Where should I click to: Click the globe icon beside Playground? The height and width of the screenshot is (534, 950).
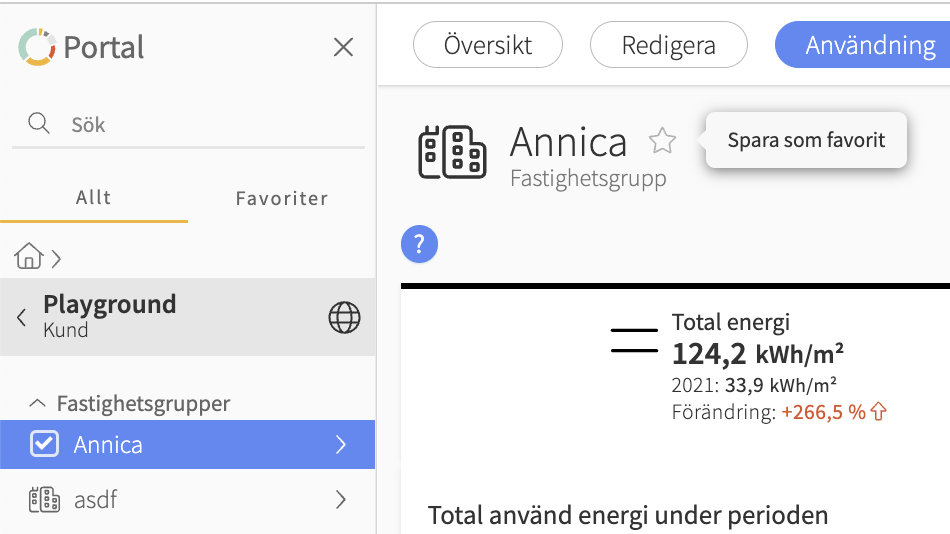(x=344, y=317)
